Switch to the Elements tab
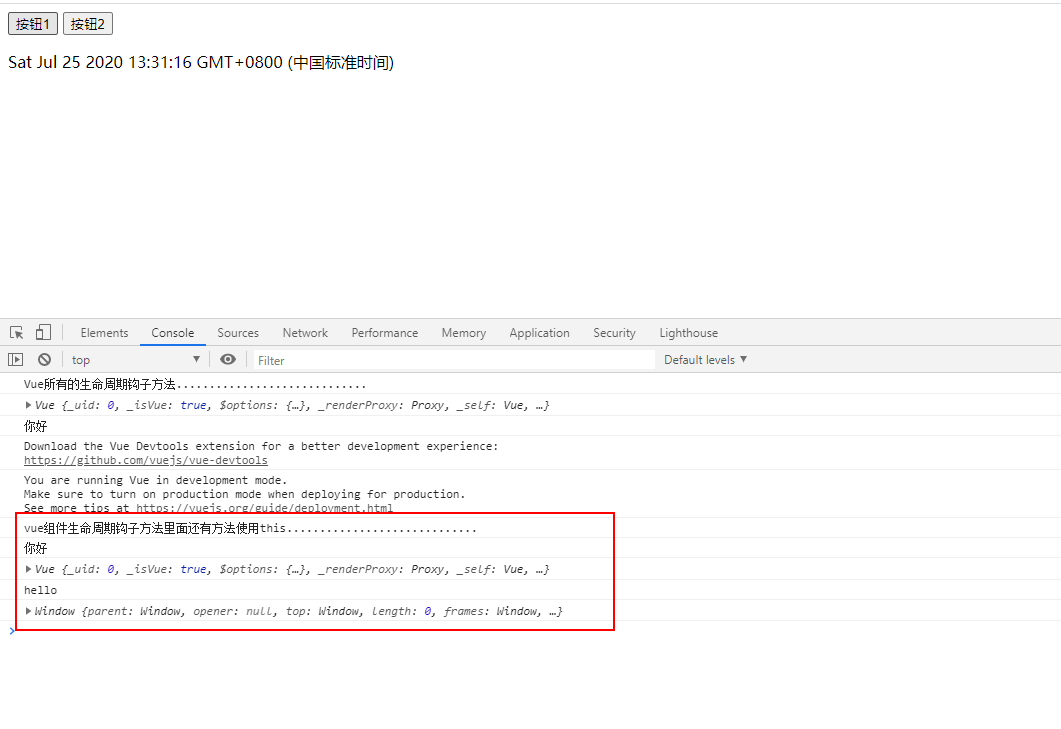Viewport: 1061px width, 729px height. pos(104,333)
